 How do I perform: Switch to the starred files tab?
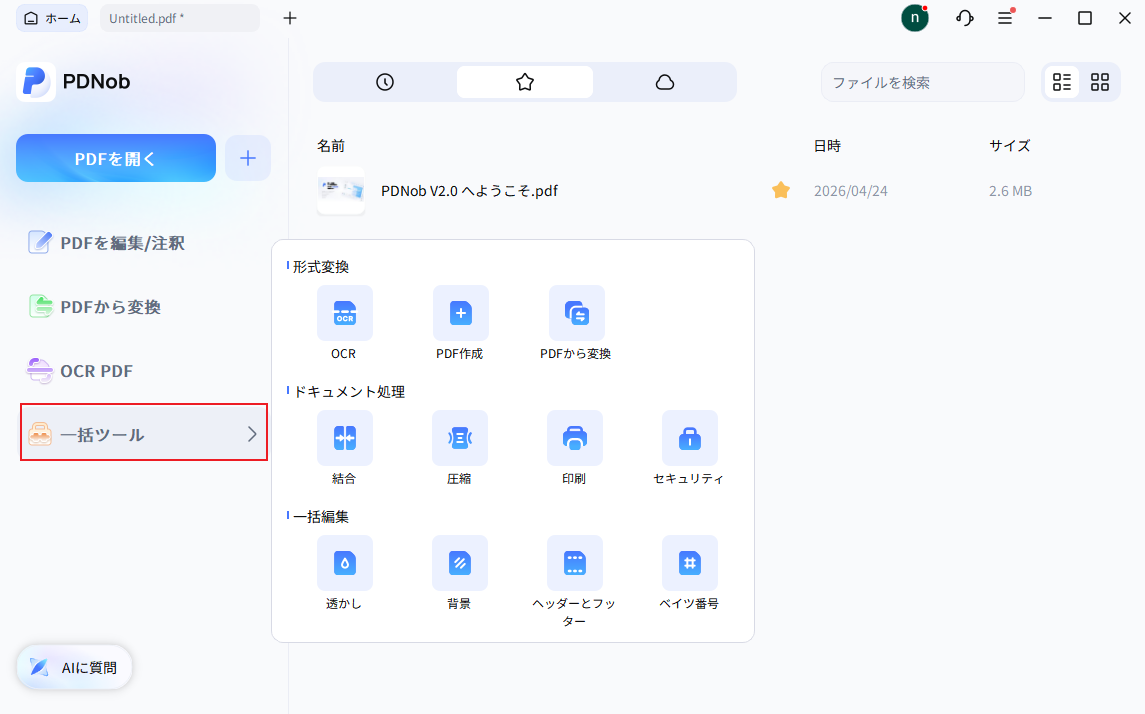click(524, 82)
